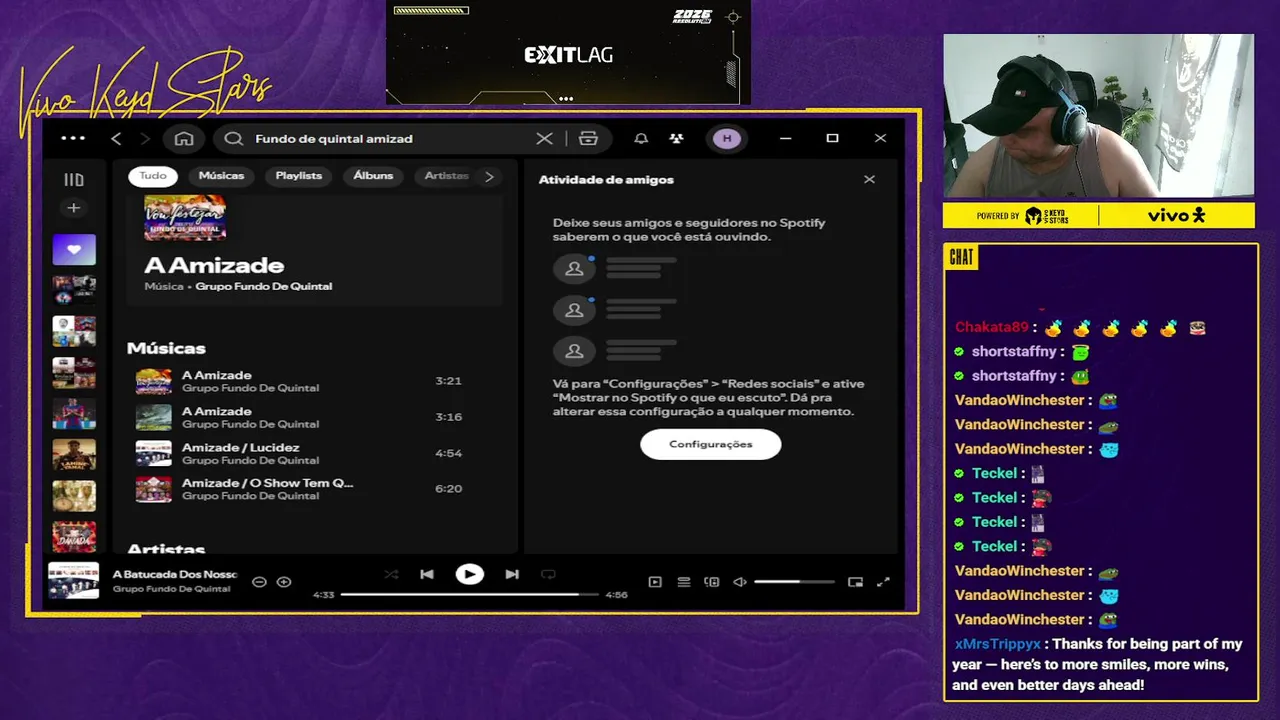Open the three-dot Spotify main menu
Screen dimensions: 1280x720
point(73,138)
